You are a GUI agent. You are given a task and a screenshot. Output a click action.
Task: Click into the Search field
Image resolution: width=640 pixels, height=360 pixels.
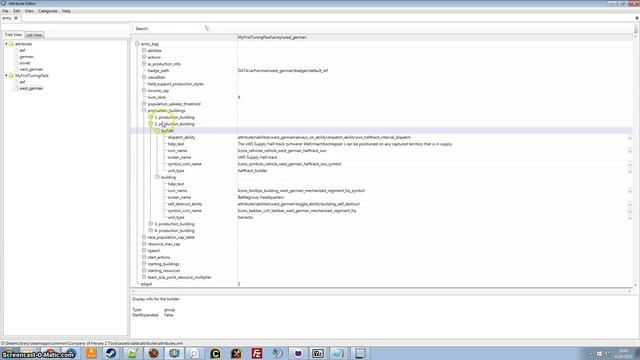coord(176,29)
